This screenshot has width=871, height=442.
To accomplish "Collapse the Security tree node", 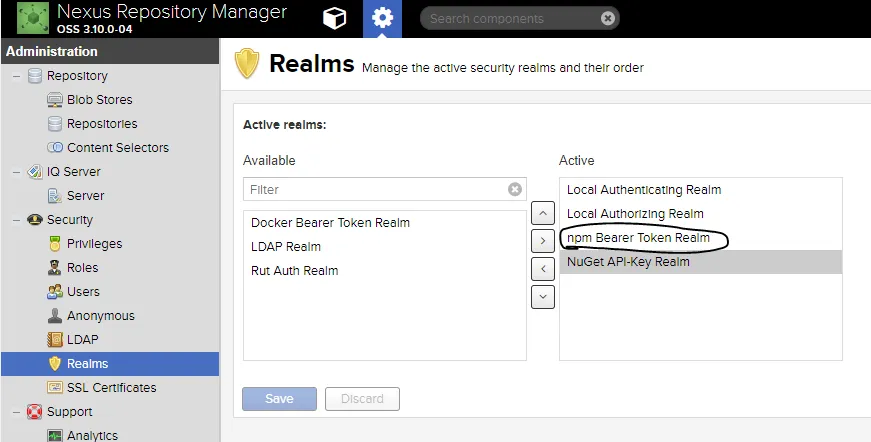I will coord(16,220).
